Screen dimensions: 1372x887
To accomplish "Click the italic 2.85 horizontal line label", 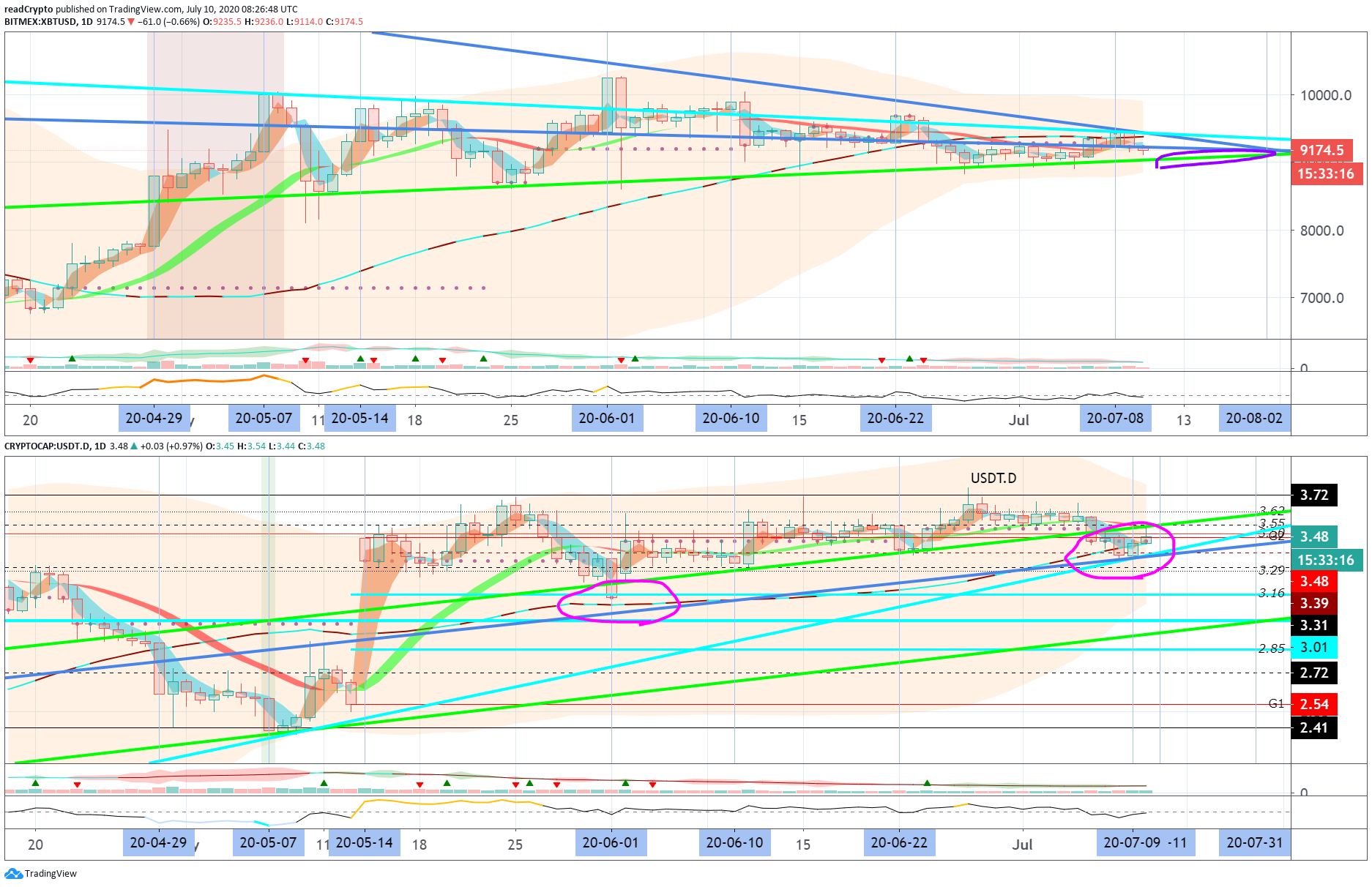I will point(1272,649).
